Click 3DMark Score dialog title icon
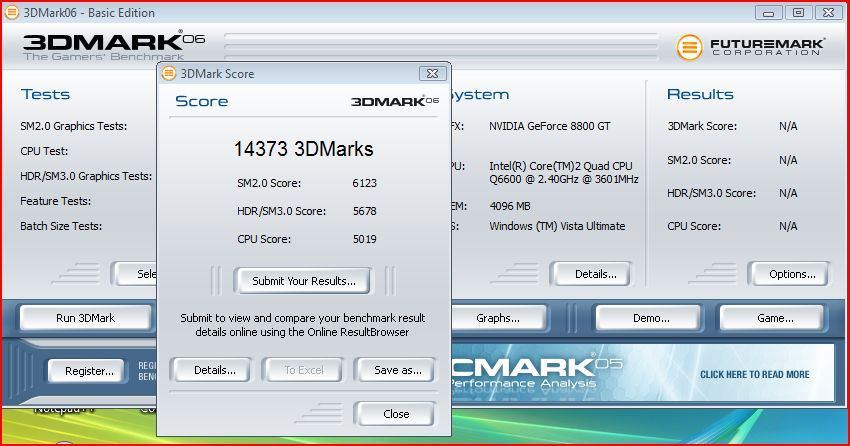This screenshot has width=850, height=446. click(x=169, y=73)
